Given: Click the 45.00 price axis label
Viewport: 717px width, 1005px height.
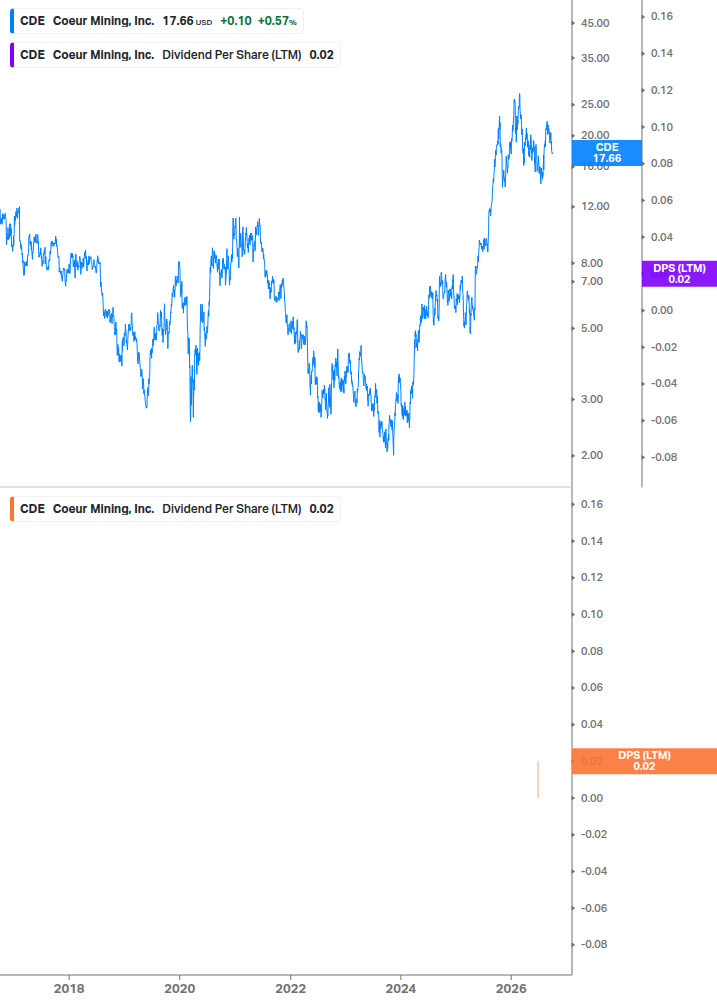Looking at the screenshot, I should tap(595, 23).
